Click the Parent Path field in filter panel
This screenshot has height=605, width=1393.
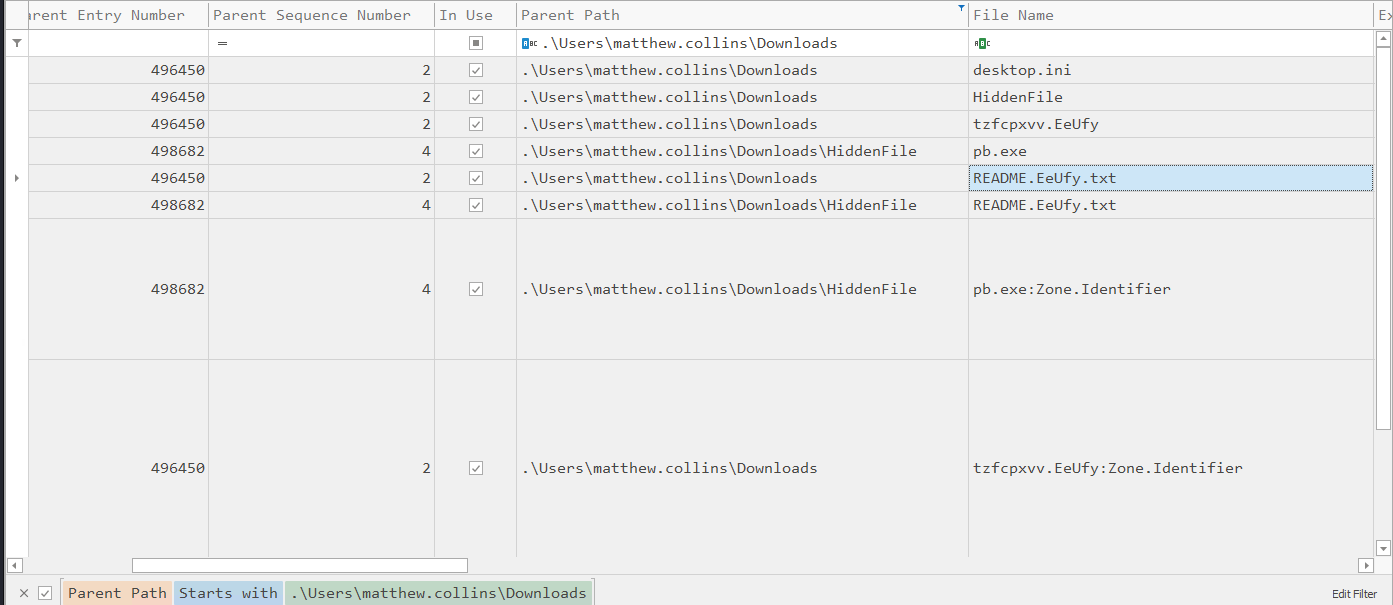(x=117, y=593)
